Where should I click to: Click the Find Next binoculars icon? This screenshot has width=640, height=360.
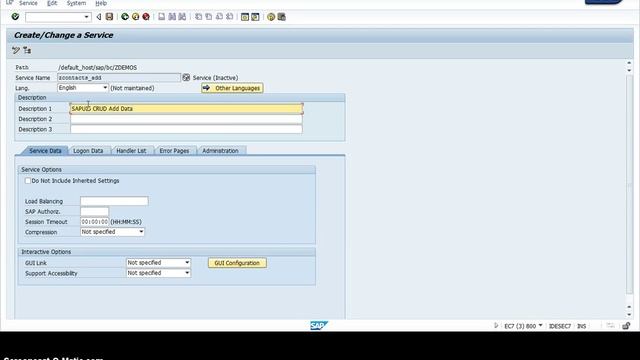[182, 17]
